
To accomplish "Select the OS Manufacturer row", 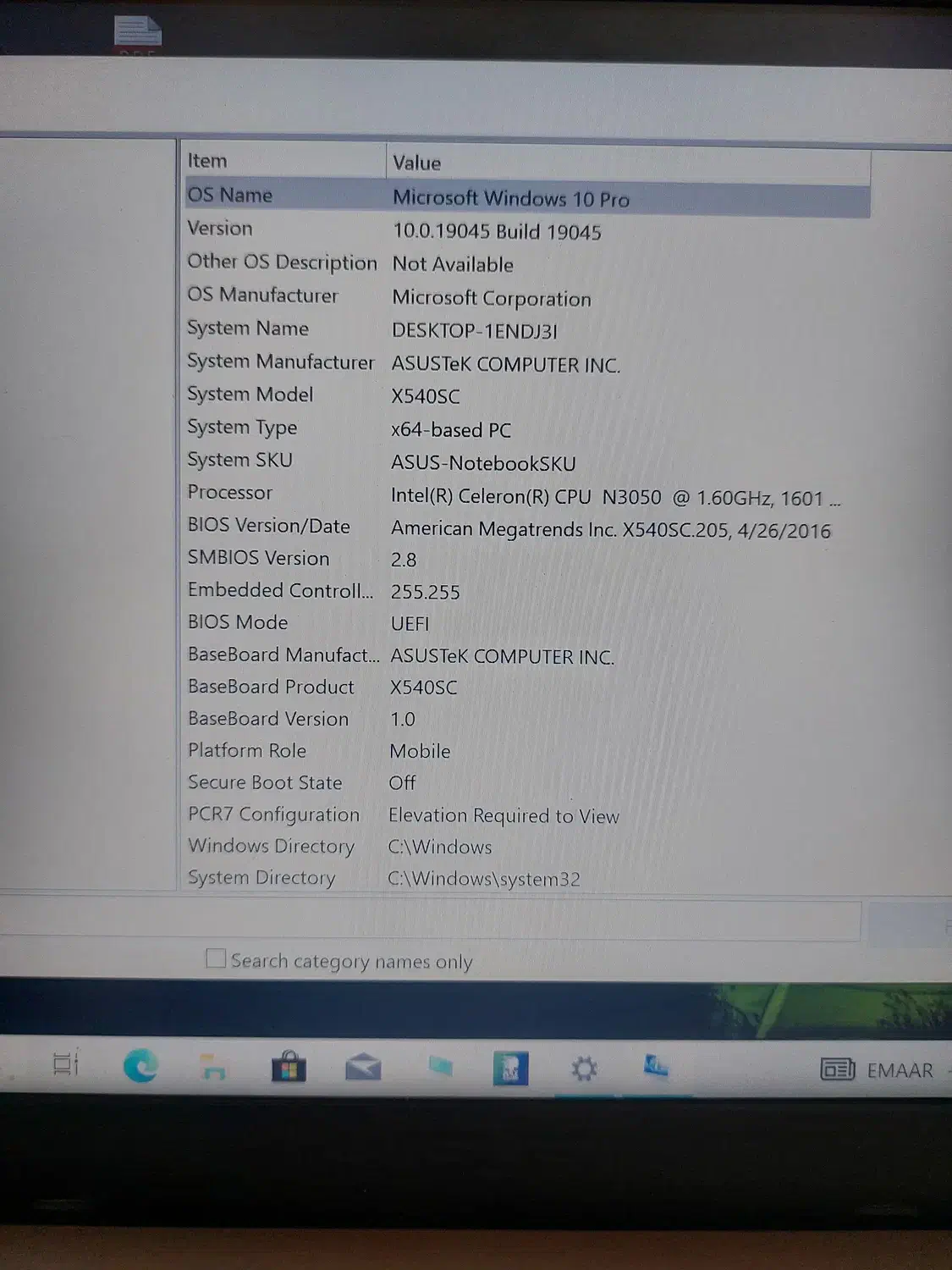I will point(527,296).
